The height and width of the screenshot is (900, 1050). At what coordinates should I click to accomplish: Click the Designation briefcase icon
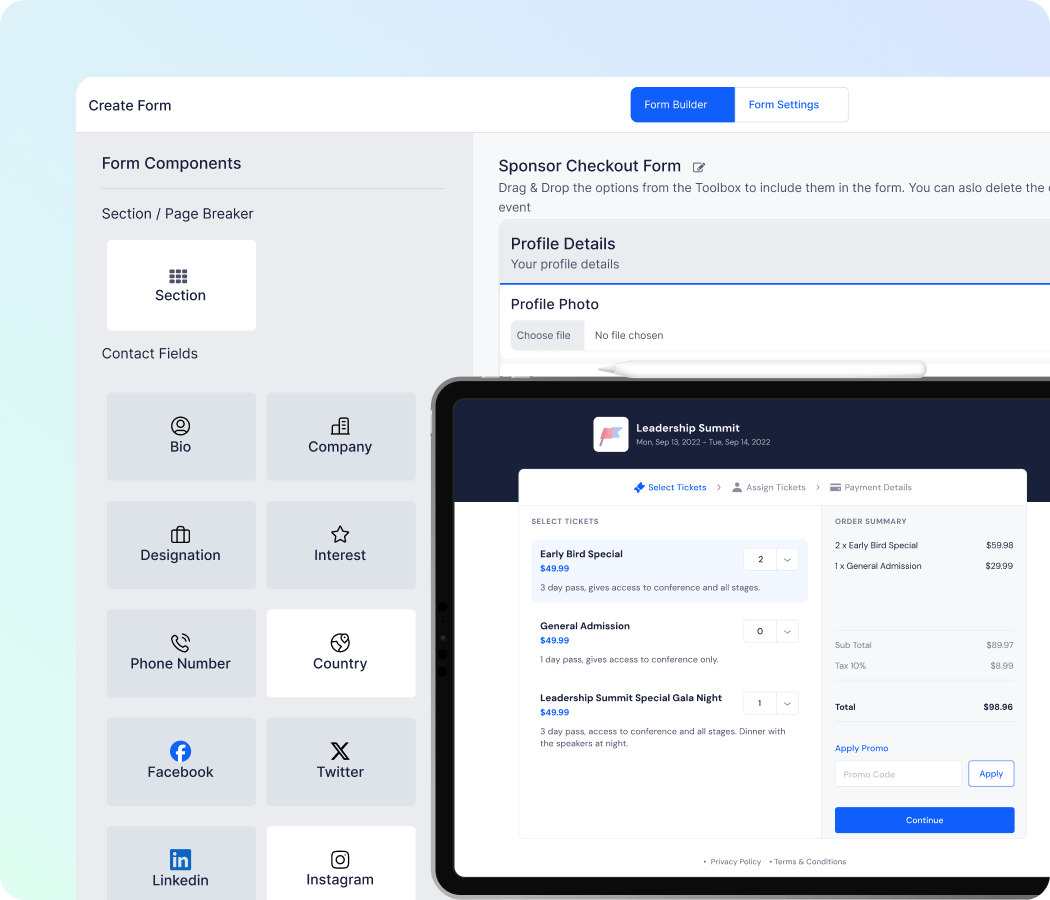tap(180, 534)
